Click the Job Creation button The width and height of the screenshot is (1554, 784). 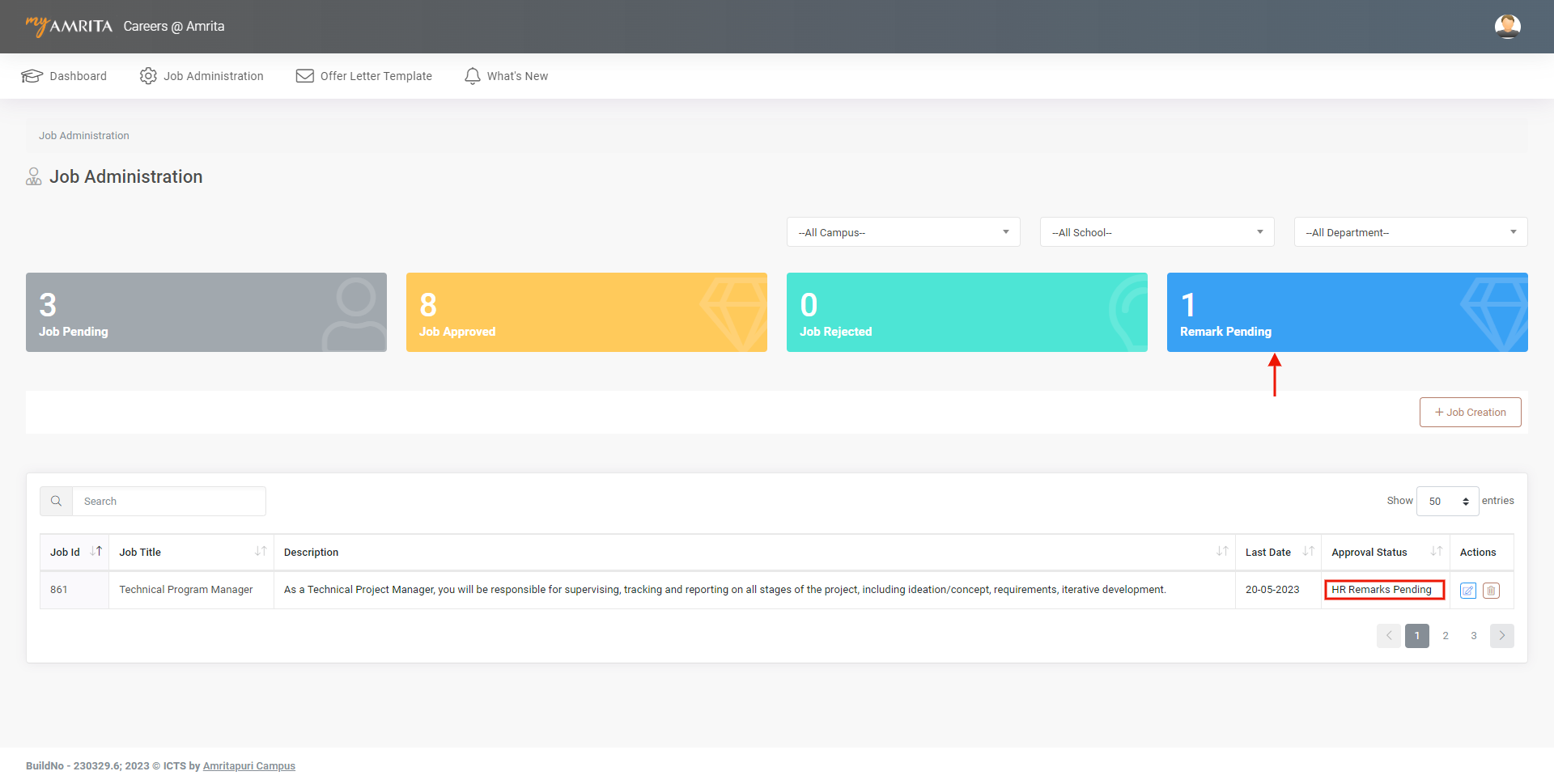point(1470,413)
